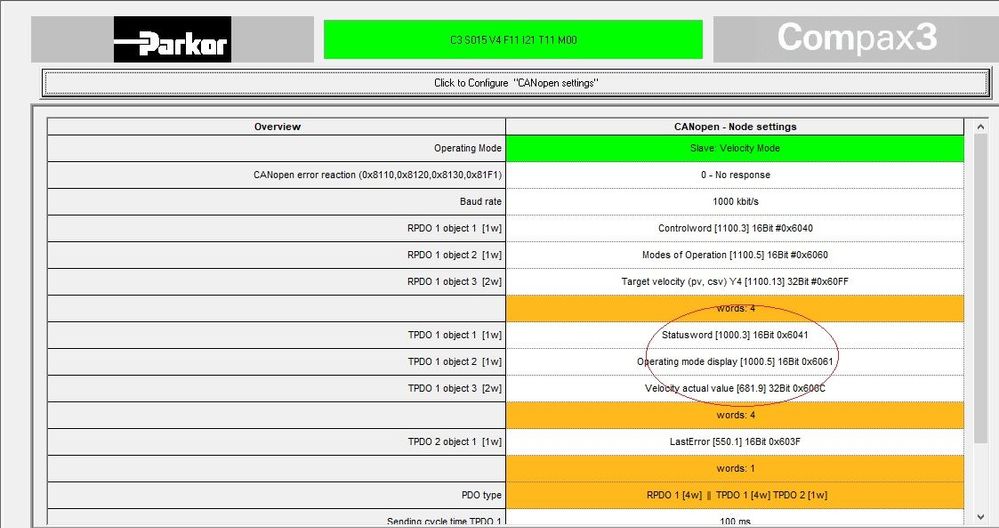
Task: Click the Sending cycle time TPDO 1 label
Action: click(x=444, y=521)
